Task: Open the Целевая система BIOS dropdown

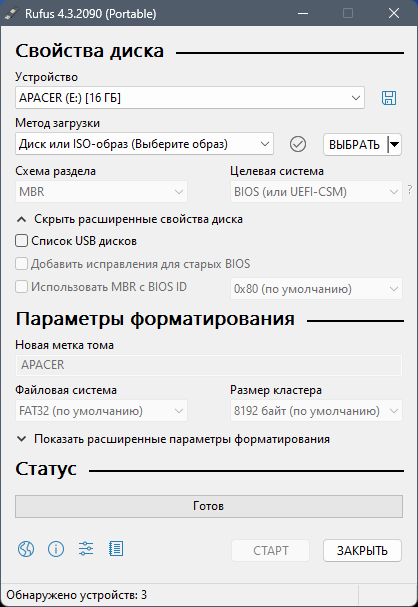Action: (316, 192)
